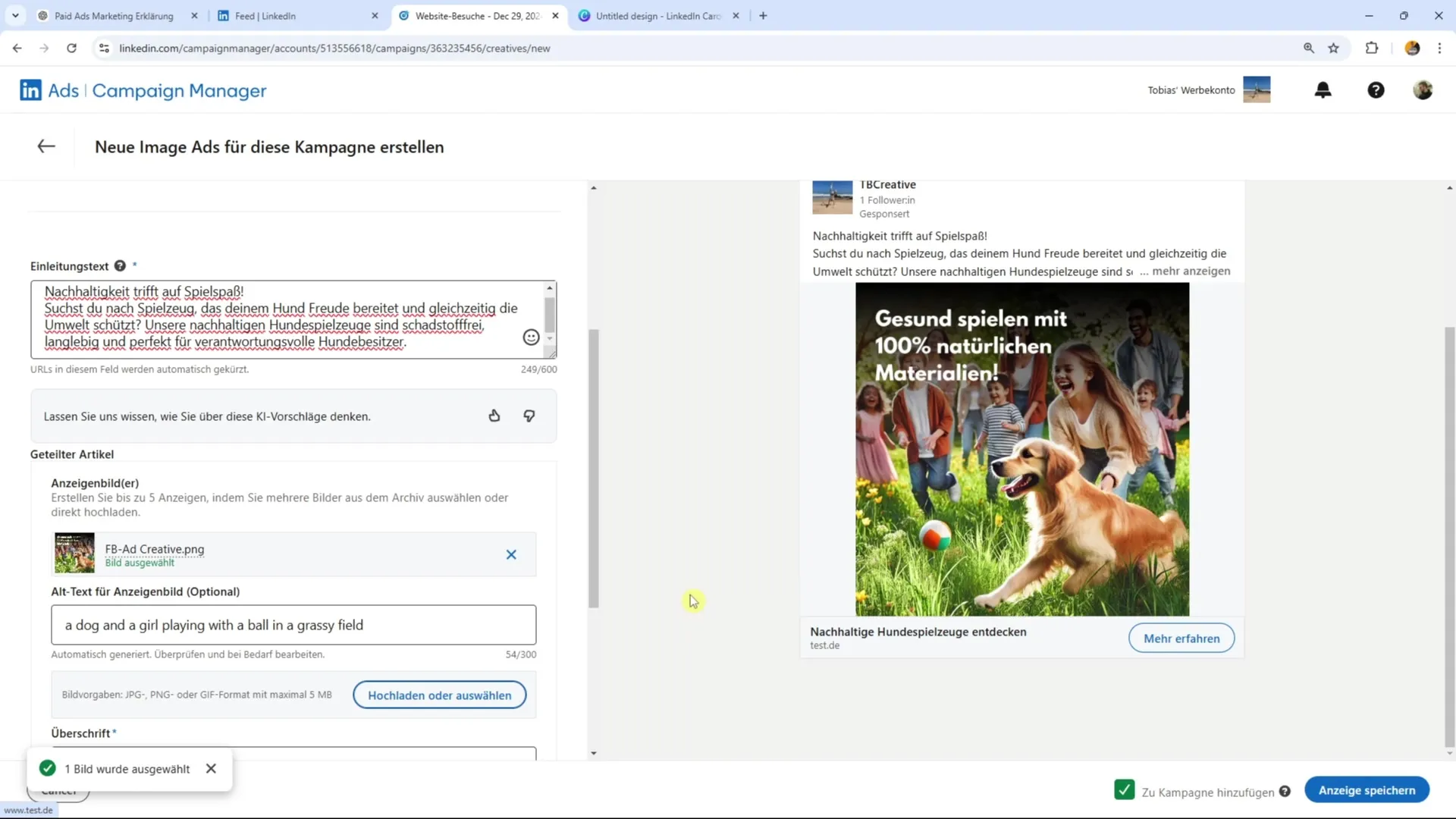Click the form panel vertical scrollbar
The height and width of the screenshot is (819, 1456).
tap(594, 468)
